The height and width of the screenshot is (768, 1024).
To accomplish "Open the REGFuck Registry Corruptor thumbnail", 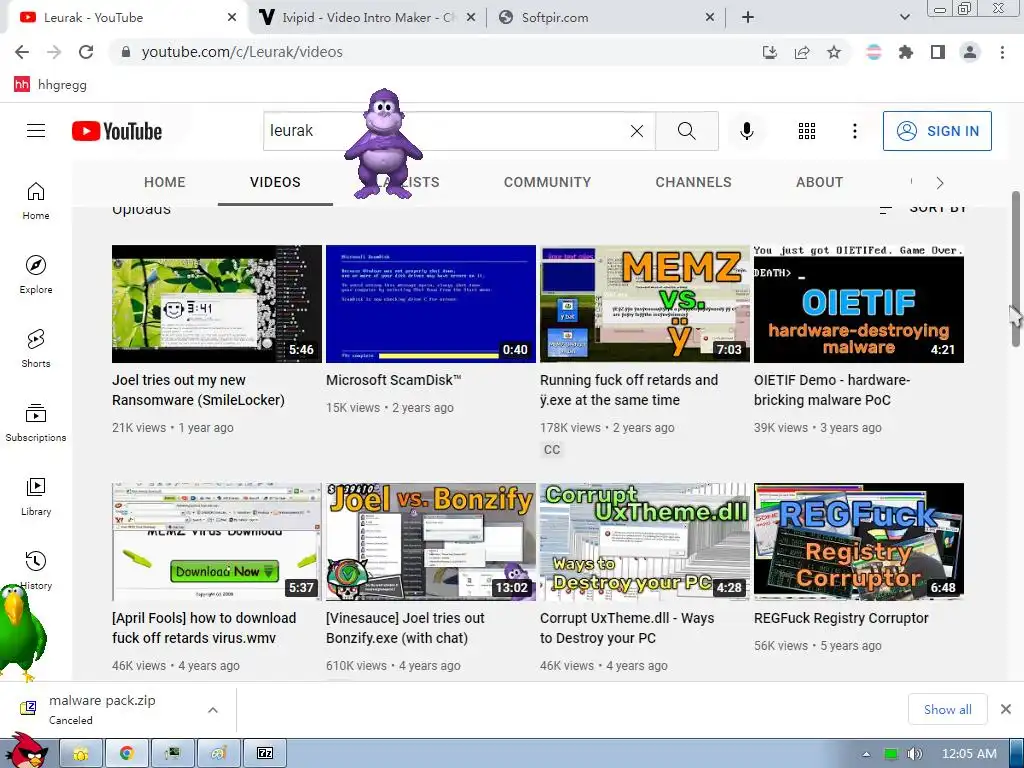I will click(x=859, y=542).
